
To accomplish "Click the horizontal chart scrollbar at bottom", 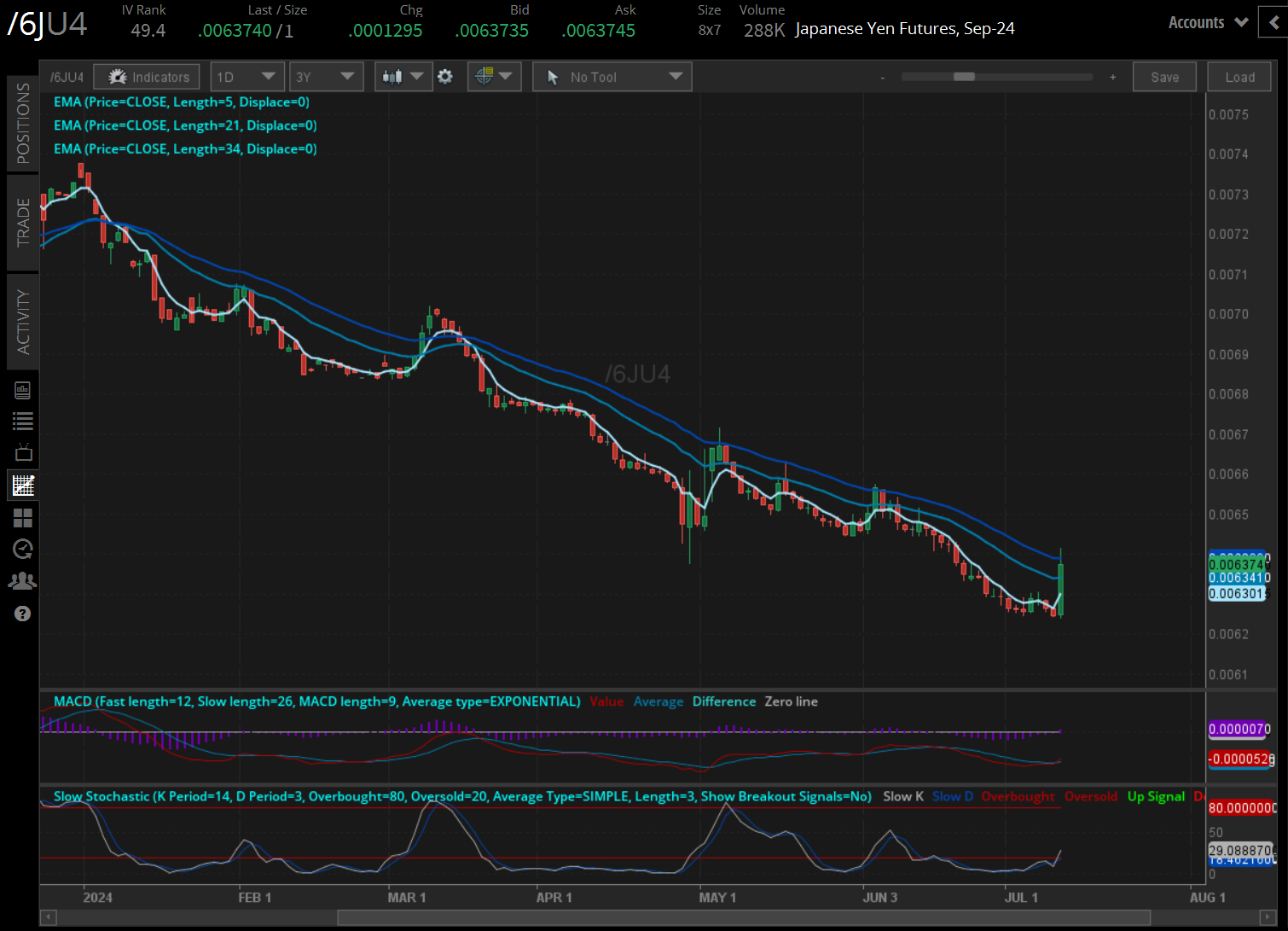I will click(742, 917).
